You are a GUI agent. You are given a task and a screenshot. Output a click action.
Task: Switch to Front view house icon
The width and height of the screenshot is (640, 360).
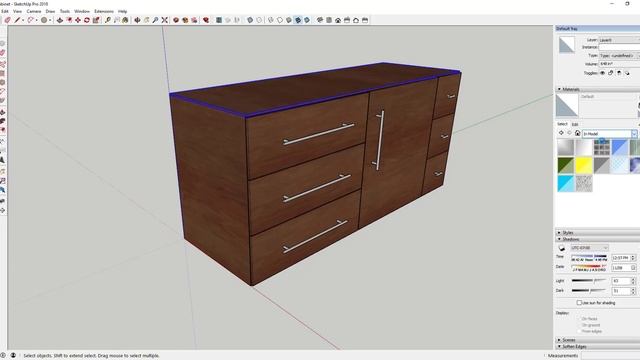click(x=338, y=20)
